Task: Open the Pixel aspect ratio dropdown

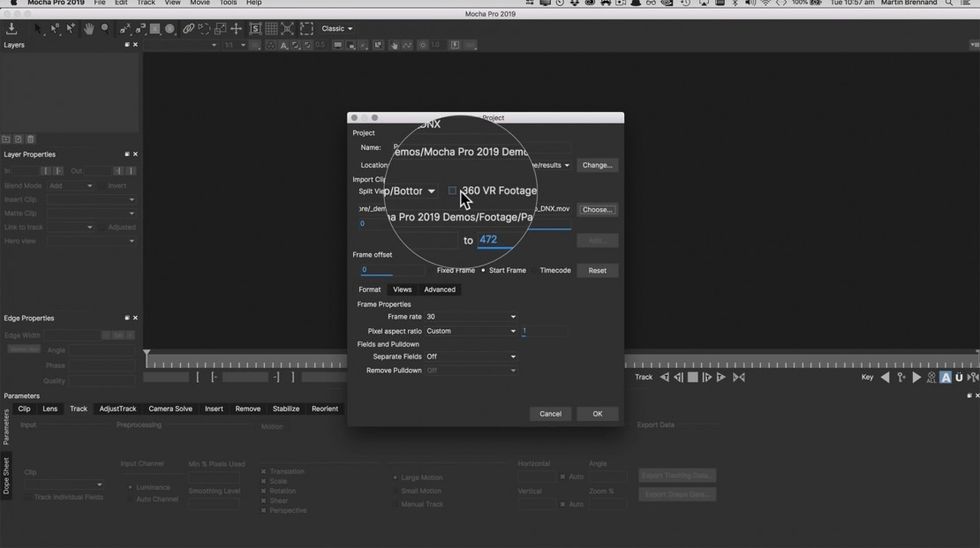Action: (x=471, y=331)
